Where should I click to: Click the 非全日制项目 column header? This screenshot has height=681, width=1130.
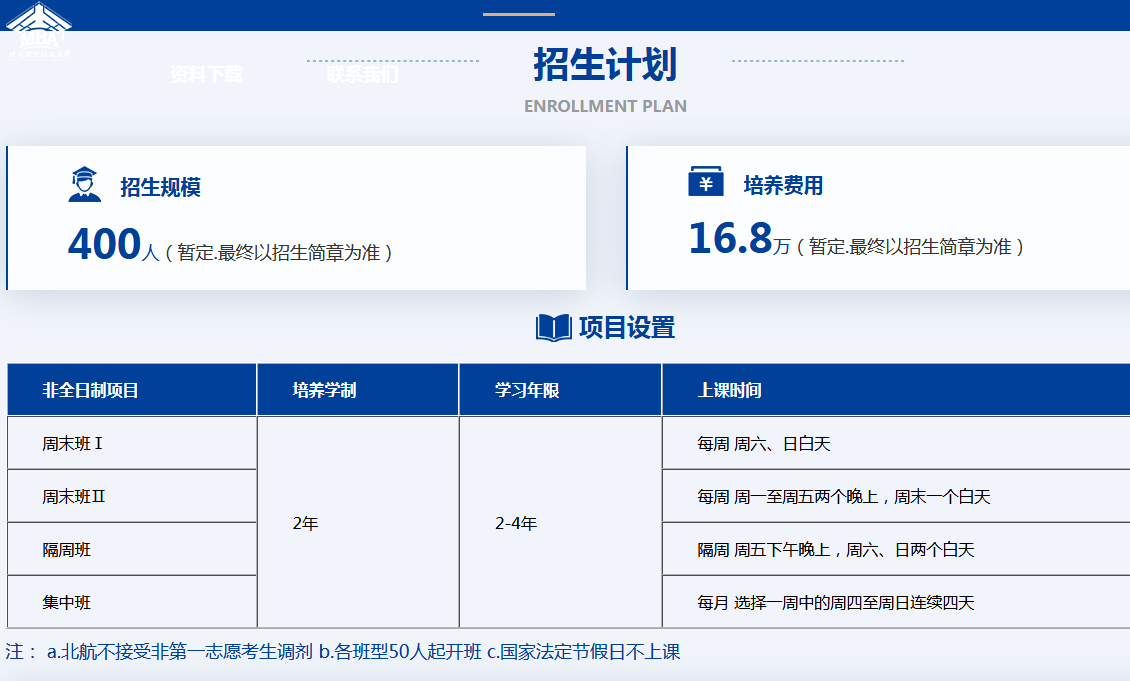[90, 390]
